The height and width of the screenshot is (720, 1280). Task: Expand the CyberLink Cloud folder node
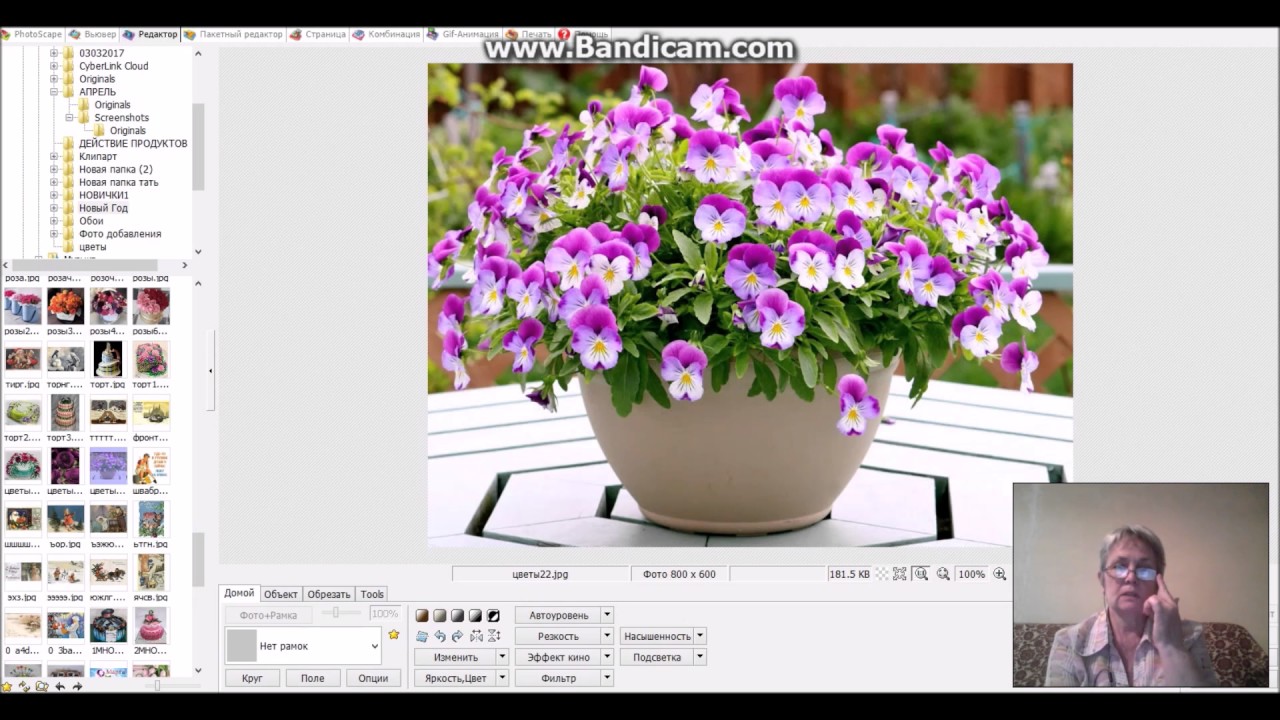[54, 66]
